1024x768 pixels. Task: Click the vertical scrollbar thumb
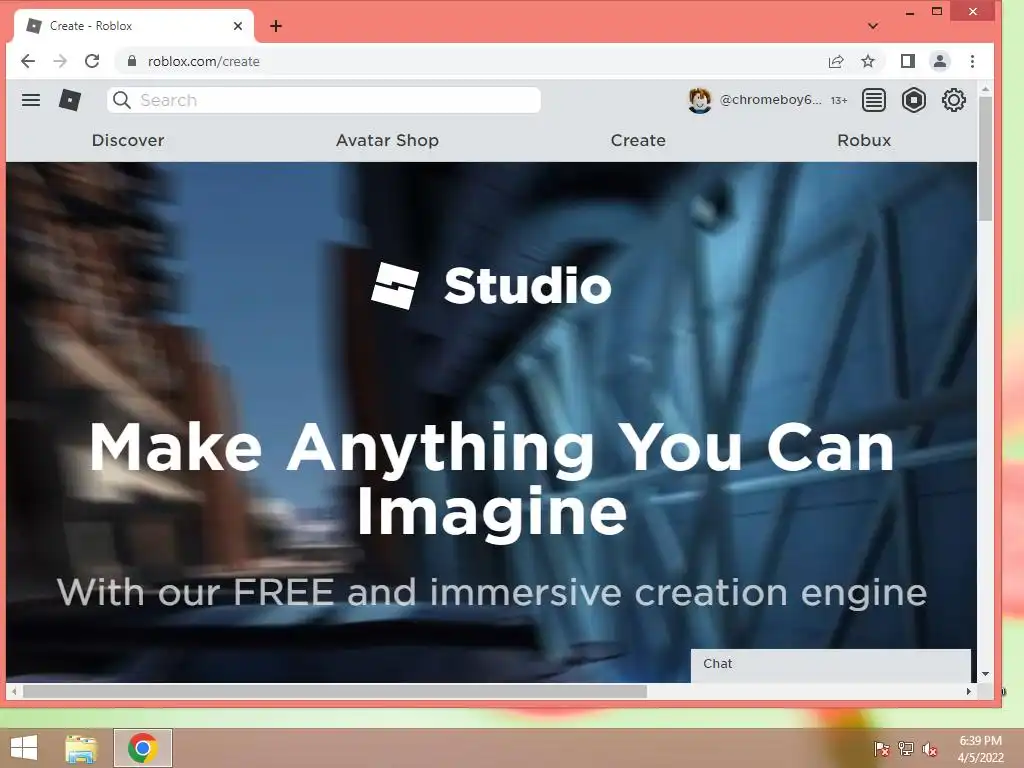[x=985, y=159]
